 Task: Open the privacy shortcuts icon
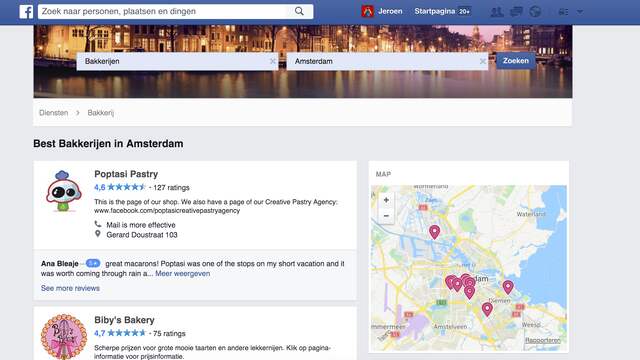563,12
